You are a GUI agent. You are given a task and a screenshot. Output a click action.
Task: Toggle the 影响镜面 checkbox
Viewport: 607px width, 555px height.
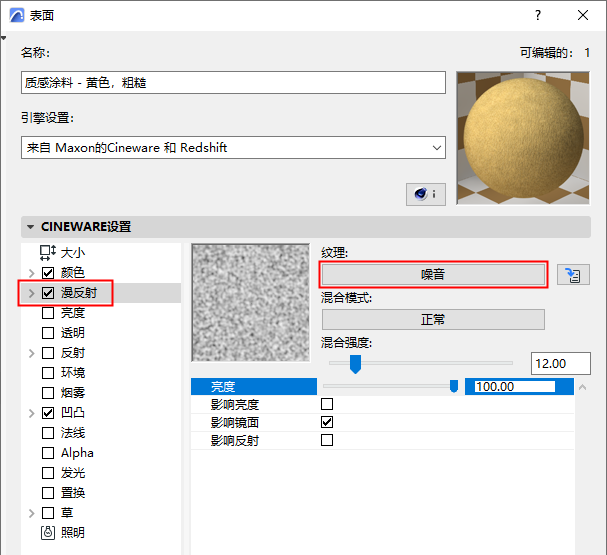(327, 422)
